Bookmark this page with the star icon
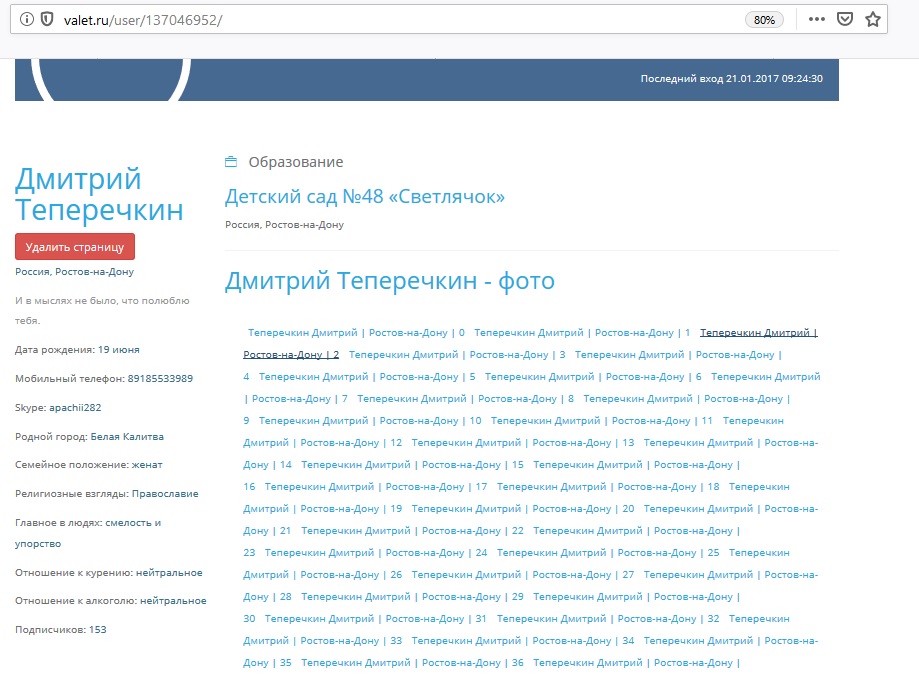Image resolution: width=919 pixels, height=674 pixels. click(873, 19)
